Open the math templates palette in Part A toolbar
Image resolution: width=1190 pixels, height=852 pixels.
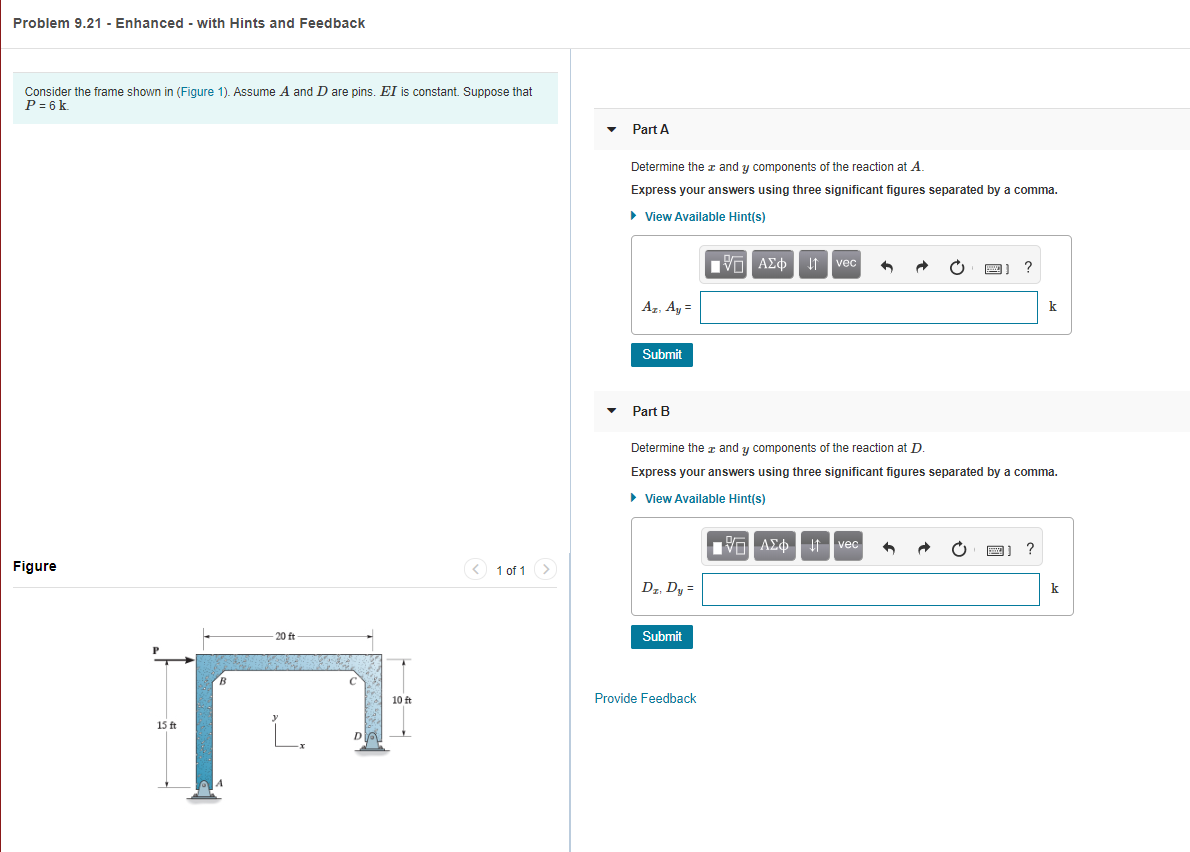(x=727, y=264)
